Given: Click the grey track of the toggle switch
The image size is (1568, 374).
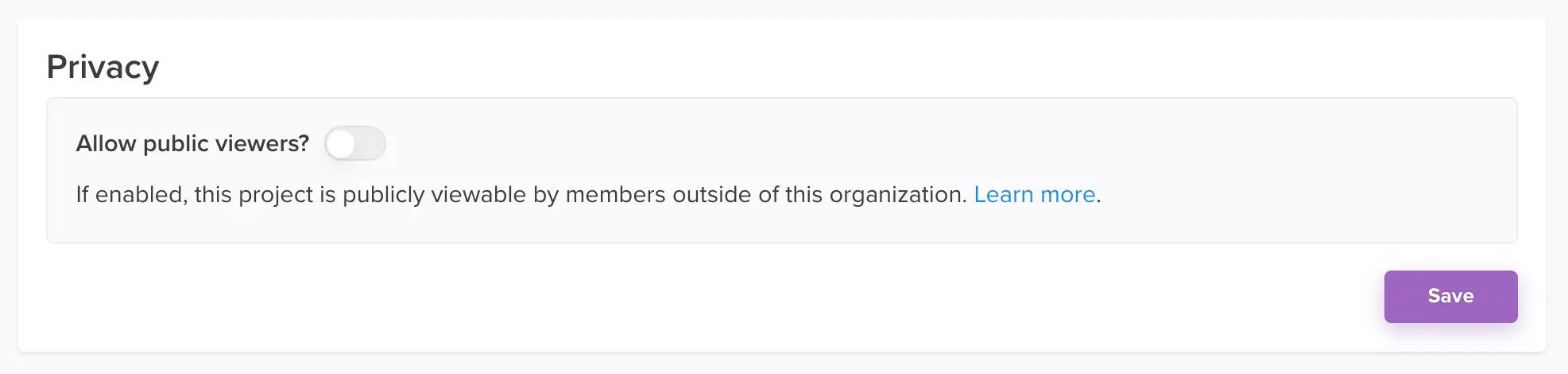Looking at the screenshot, I should (x=370, y=144).
